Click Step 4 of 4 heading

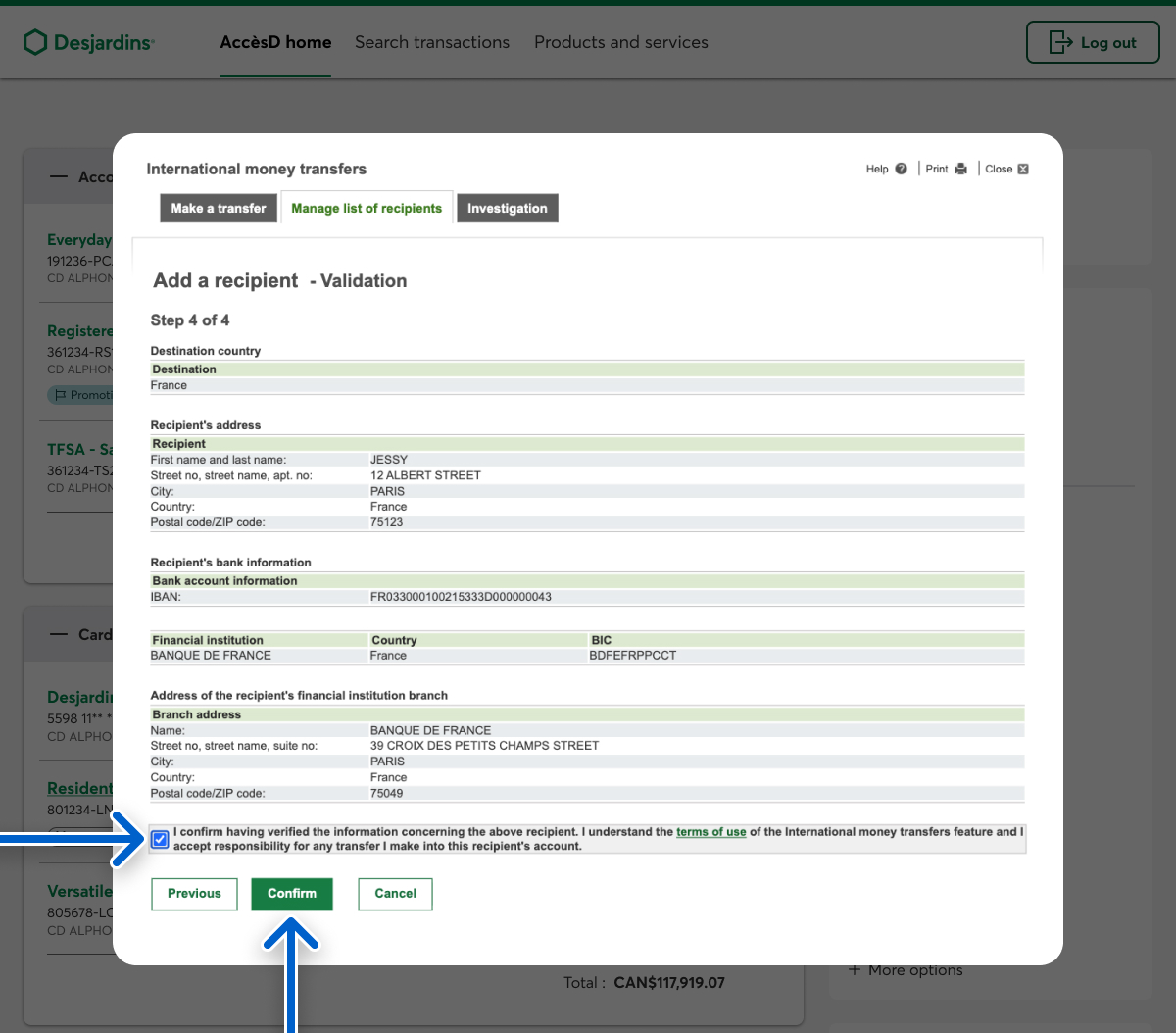click(x=190, y=320)
